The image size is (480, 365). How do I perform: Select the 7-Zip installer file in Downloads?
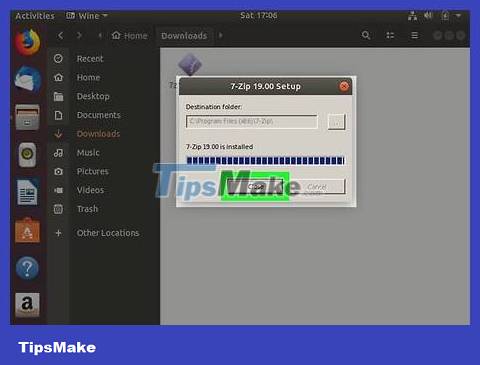[x=189, y=65]
